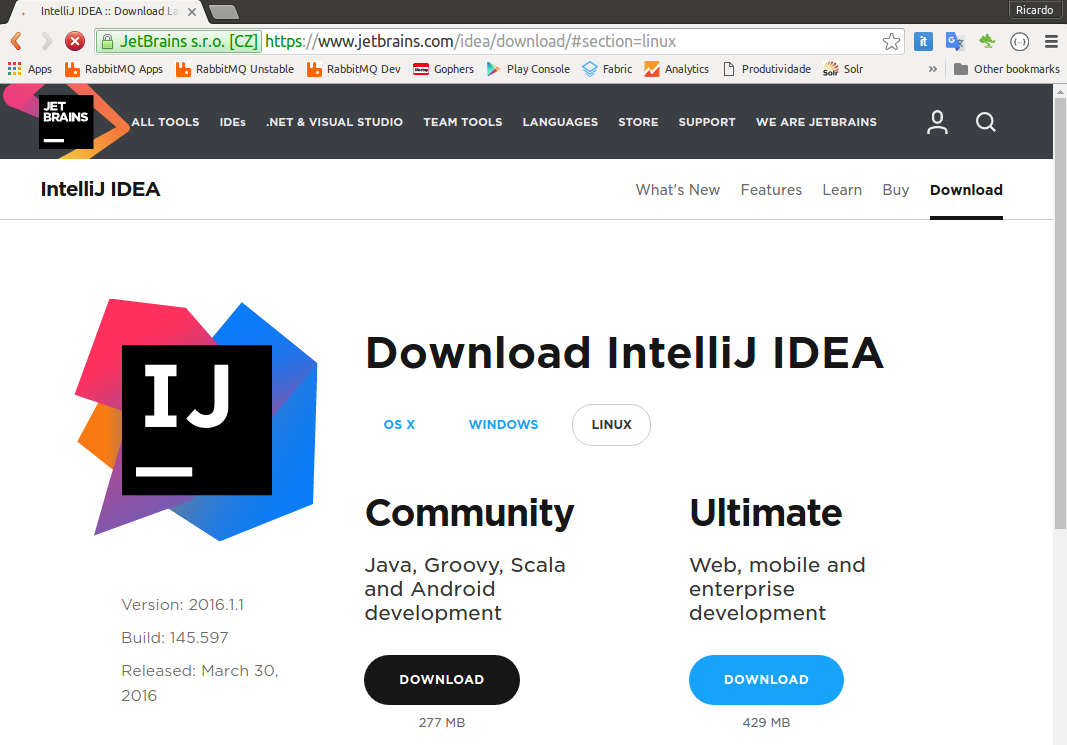Open IDEs menu

(233, 122)
